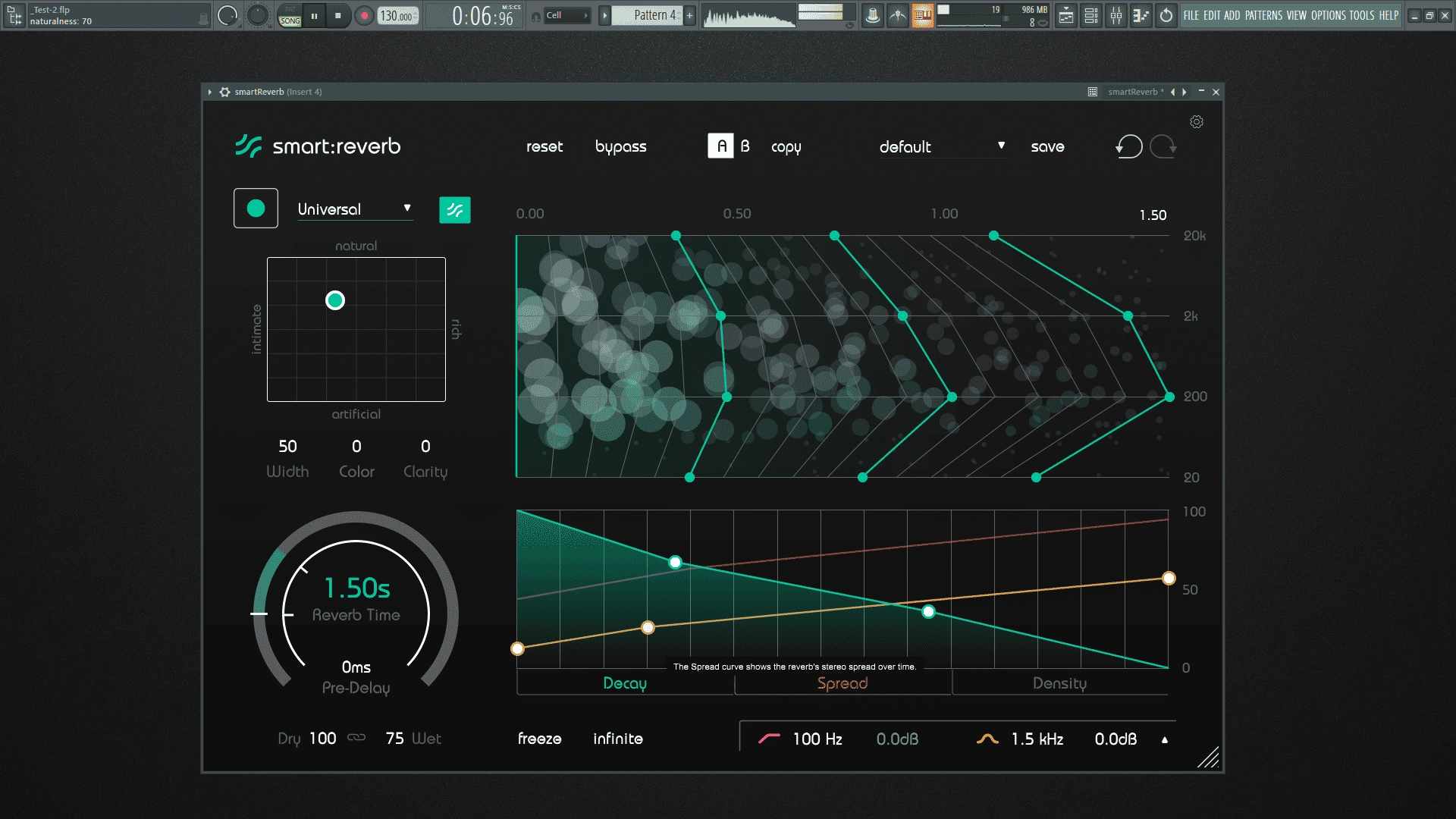This screenshot has width=1456, height=819.
Task: Click the Width value 50
Action: pyautogui.click(x=287, y=446)
